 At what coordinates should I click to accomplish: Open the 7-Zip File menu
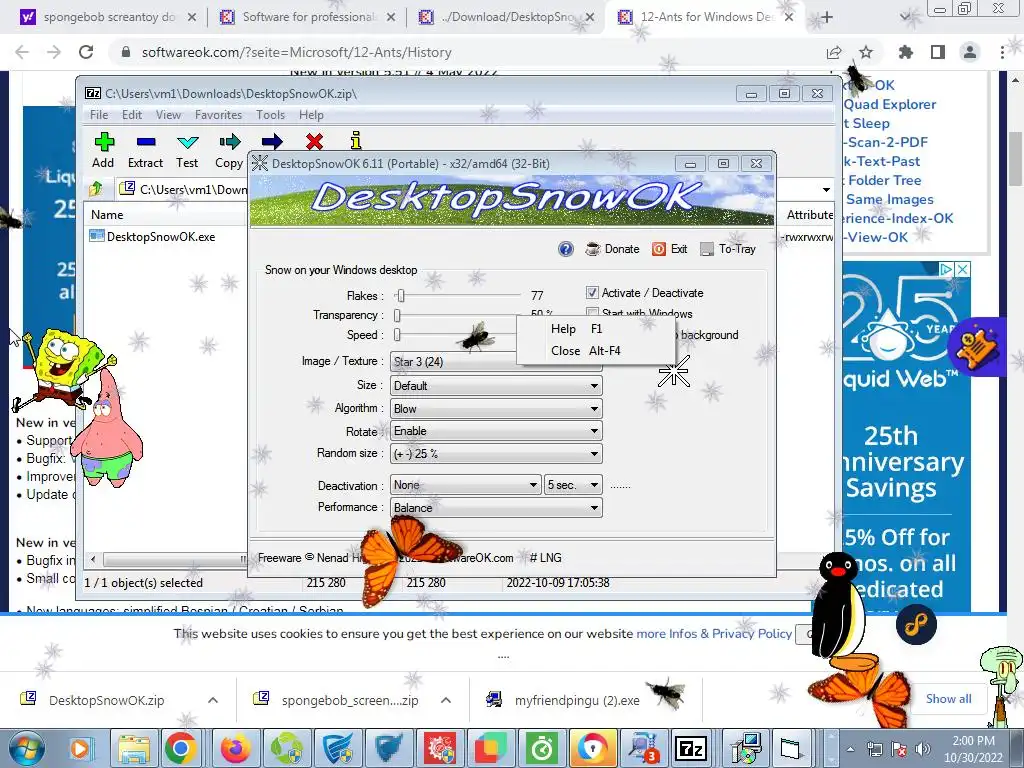[99, 115]
